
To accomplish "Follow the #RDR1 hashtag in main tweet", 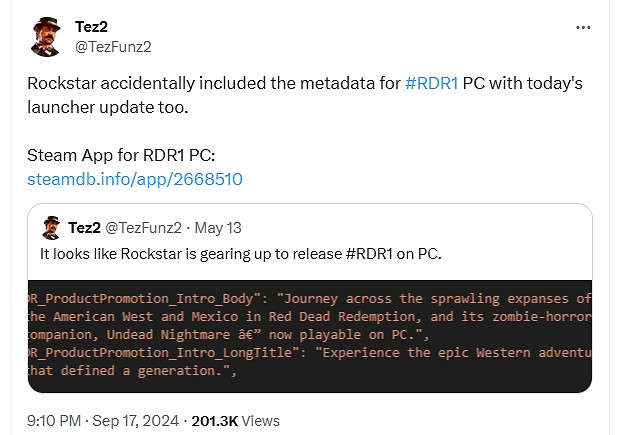I will point(432,84).
